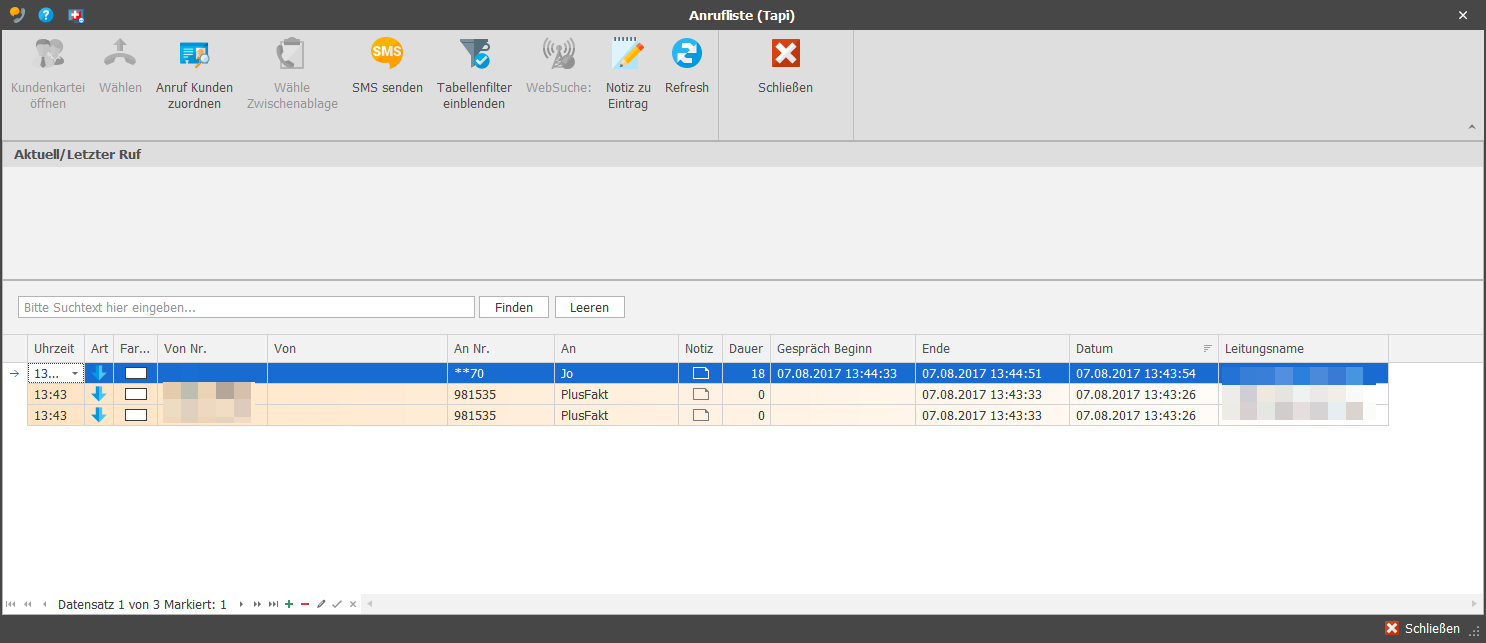Click the Refresh icon in toolbar
The image size is (1486, 643).
687,53
